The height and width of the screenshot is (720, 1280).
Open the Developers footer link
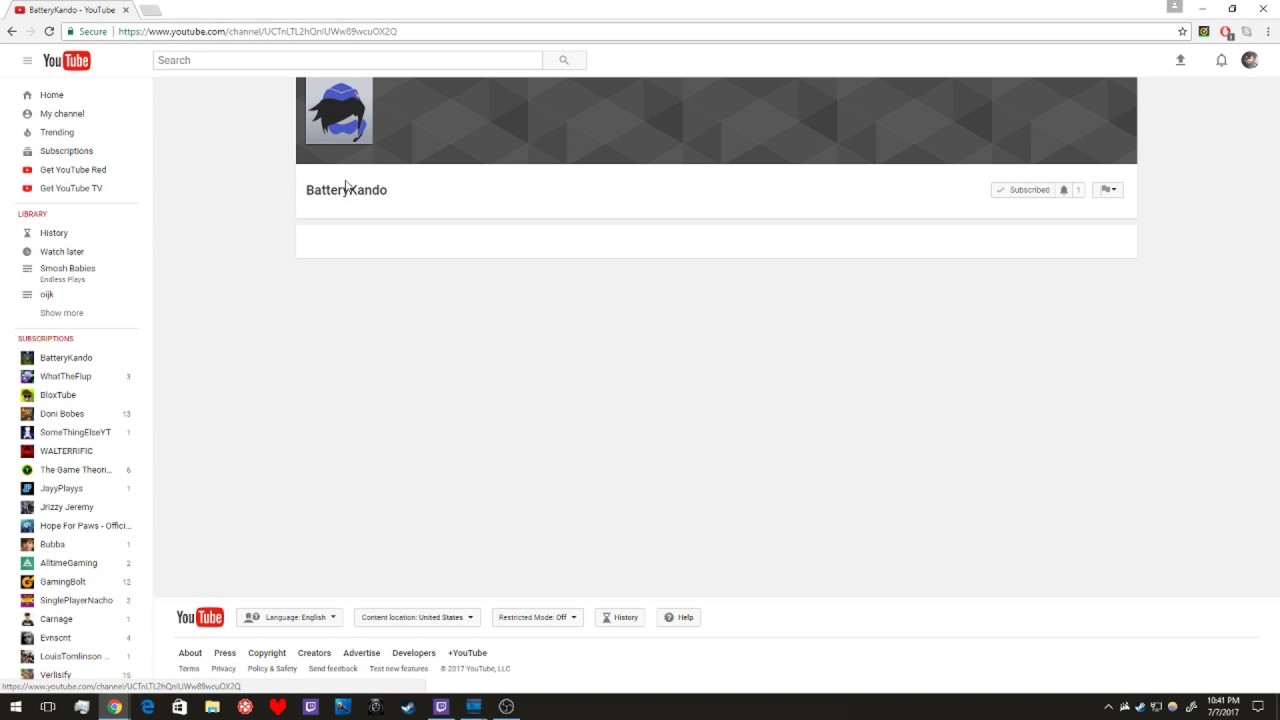point(414,653)
